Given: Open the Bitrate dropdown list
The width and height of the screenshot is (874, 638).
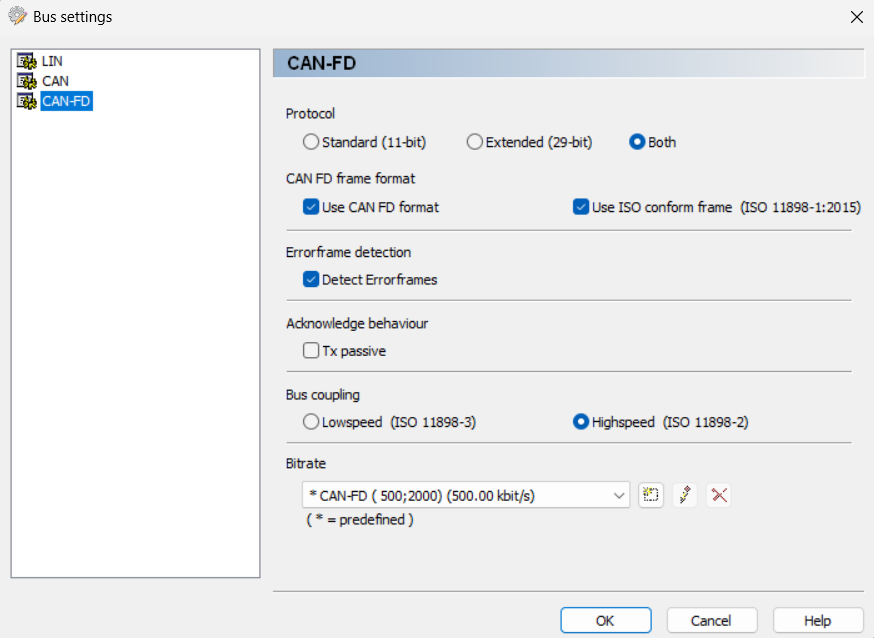Looking at the screenshot, I should (618, 495).
